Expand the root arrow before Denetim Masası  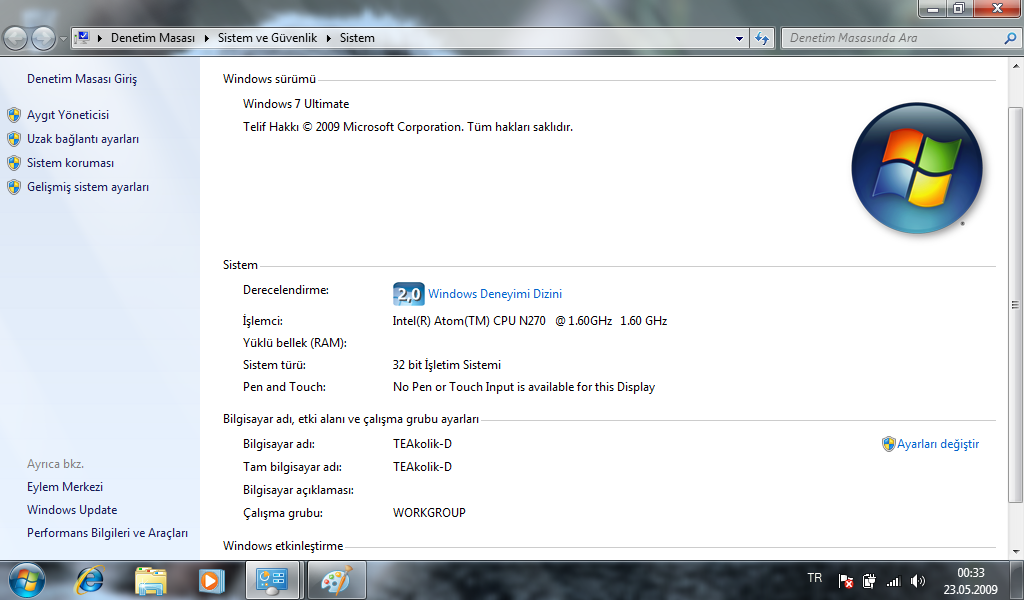coord(100,39)
